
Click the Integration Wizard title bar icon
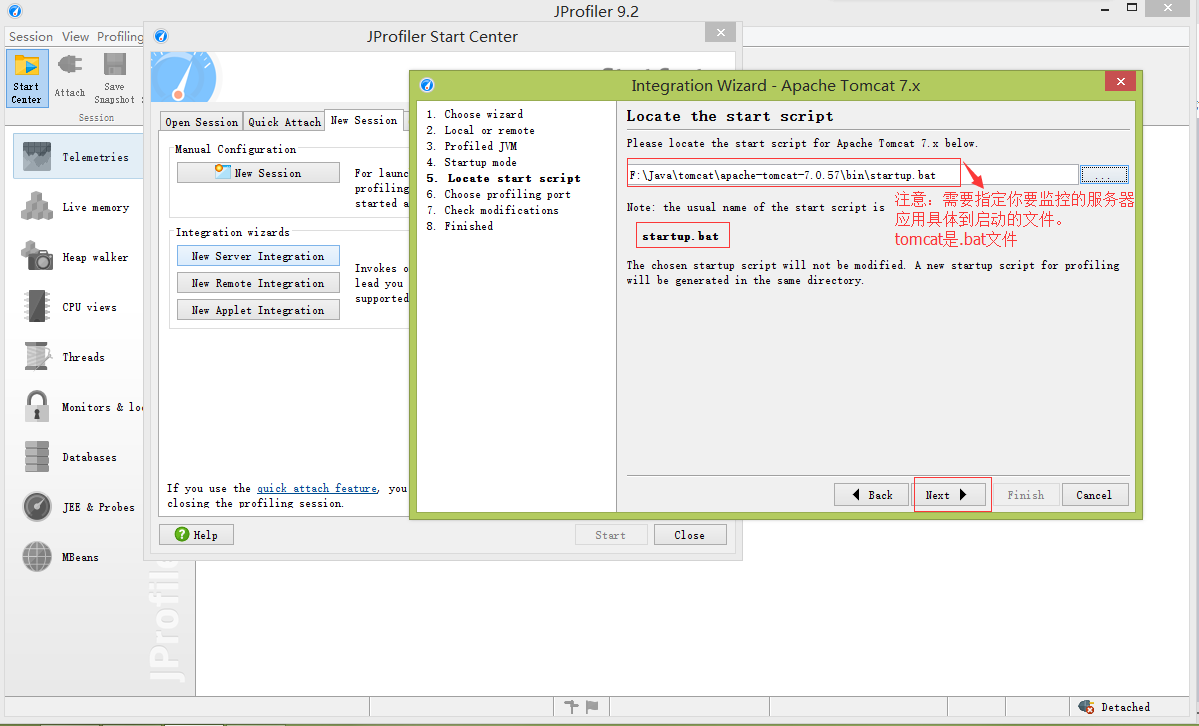click(x=427, y=85)
